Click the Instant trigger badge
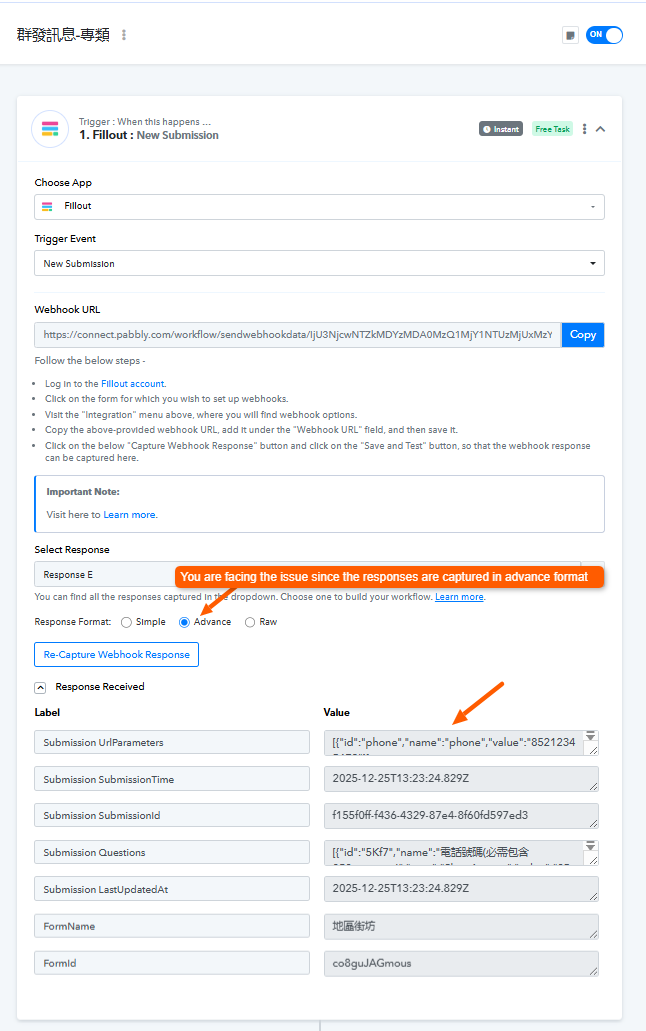 (x=501, y=129)
